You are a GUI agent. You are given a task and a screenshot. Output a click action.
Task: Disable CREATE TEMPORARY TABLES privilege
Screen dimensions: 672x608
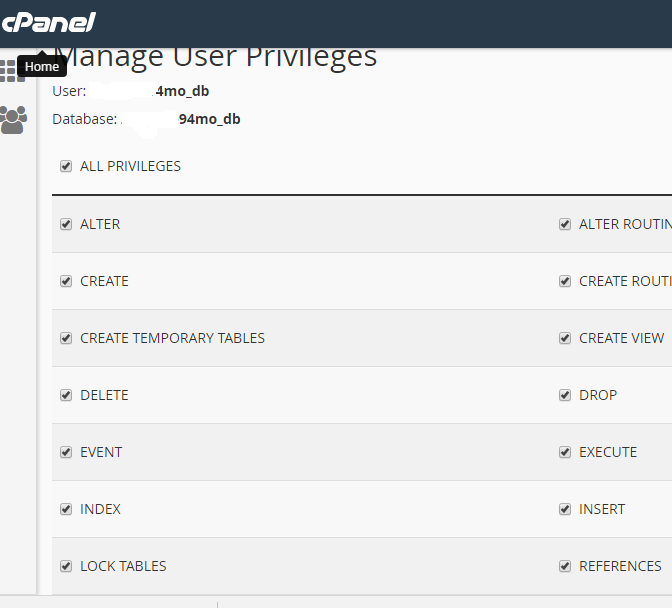pos(66,338)
